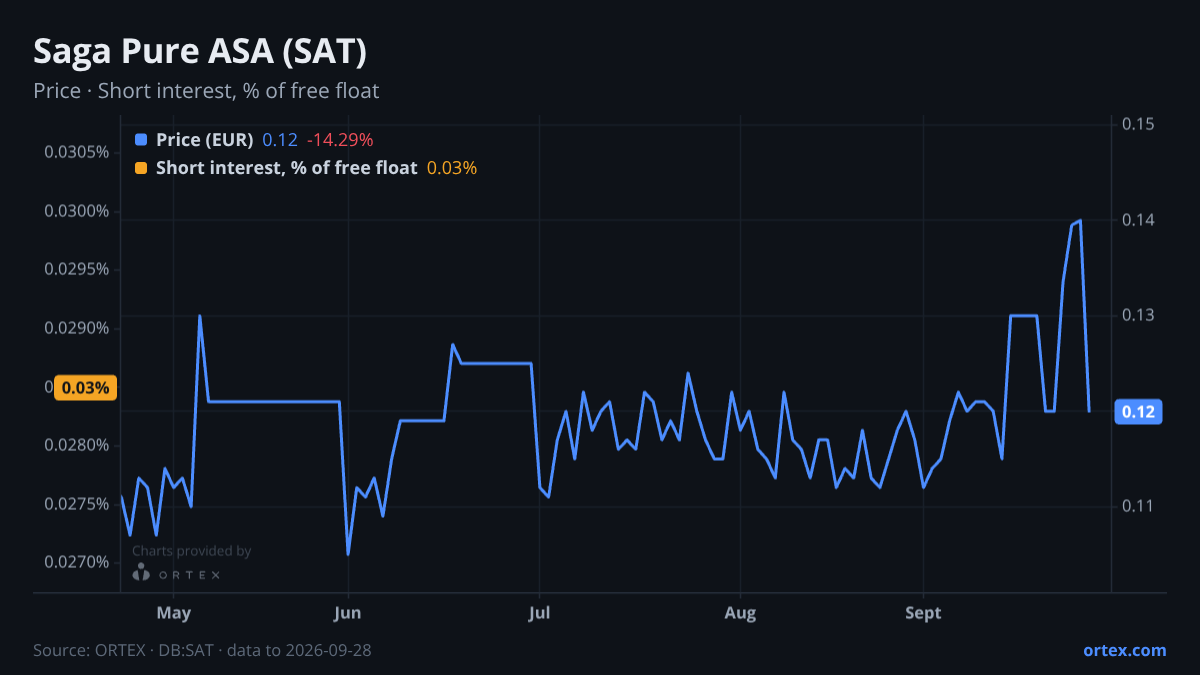The height and width of the screenshot is (675, 1200).
Task: Click the orange Short interest legend swatch
Action: click(140, 168)
